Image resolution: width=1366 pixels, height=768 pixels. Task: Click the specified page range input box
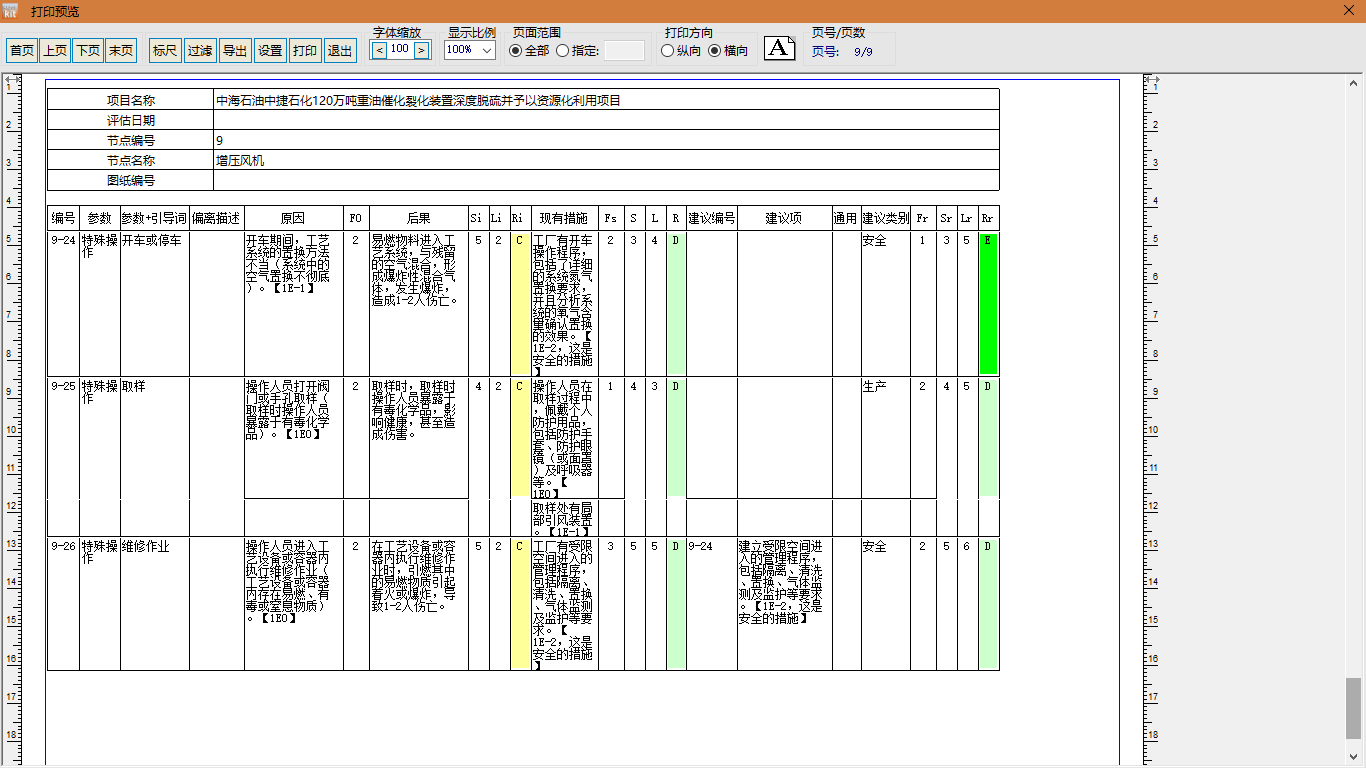[624, 50]
